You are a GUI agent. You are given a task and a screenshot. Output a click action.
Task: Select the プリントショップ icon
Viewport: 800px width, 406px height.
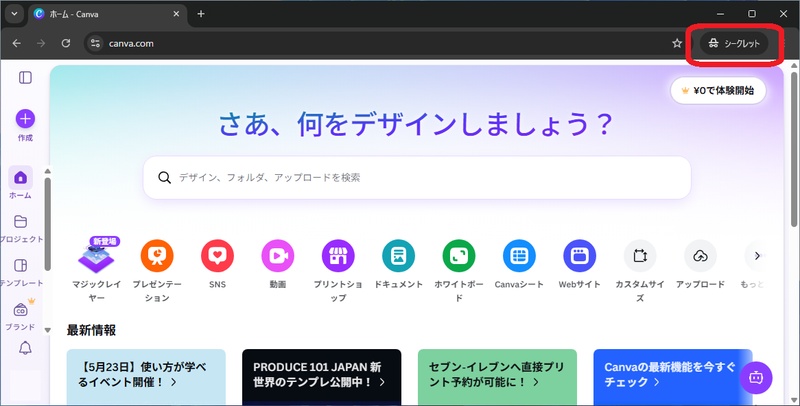coord(338,256)
